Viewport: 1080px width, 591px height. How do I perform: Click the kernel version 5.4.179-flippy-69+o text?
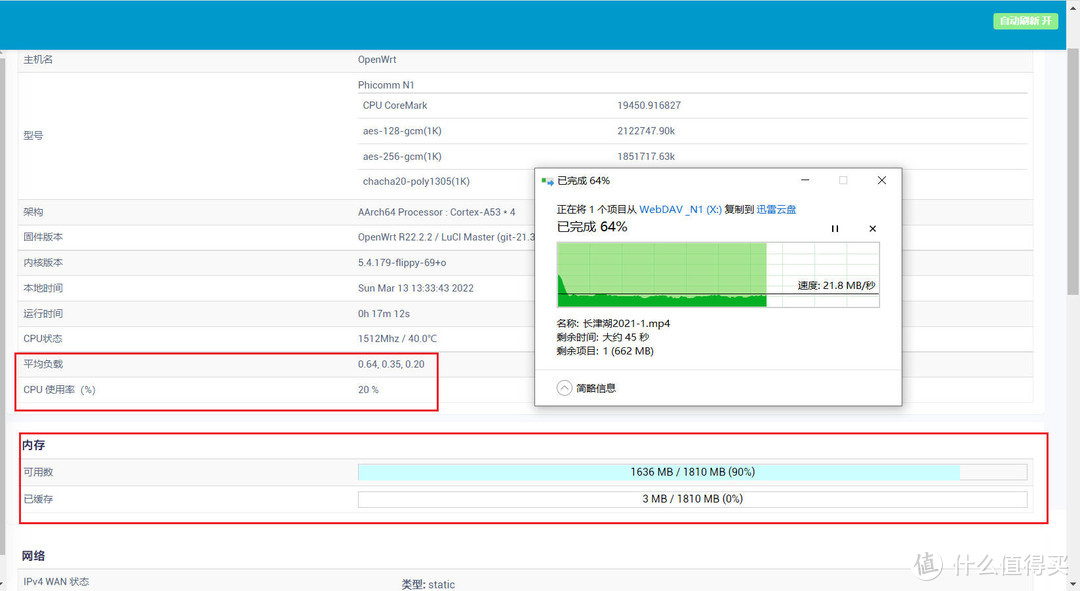(x=402, y=262)
